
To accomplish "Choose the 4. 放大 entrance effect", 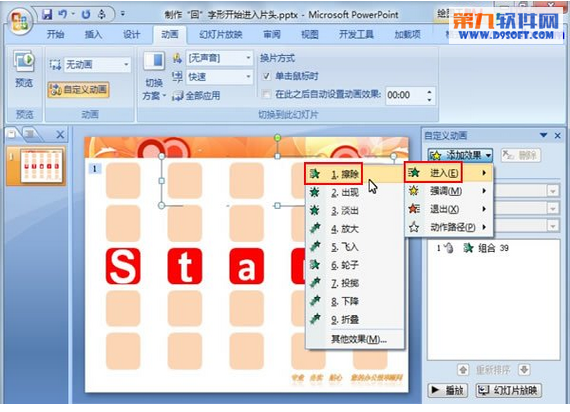I will click(354, 229).
